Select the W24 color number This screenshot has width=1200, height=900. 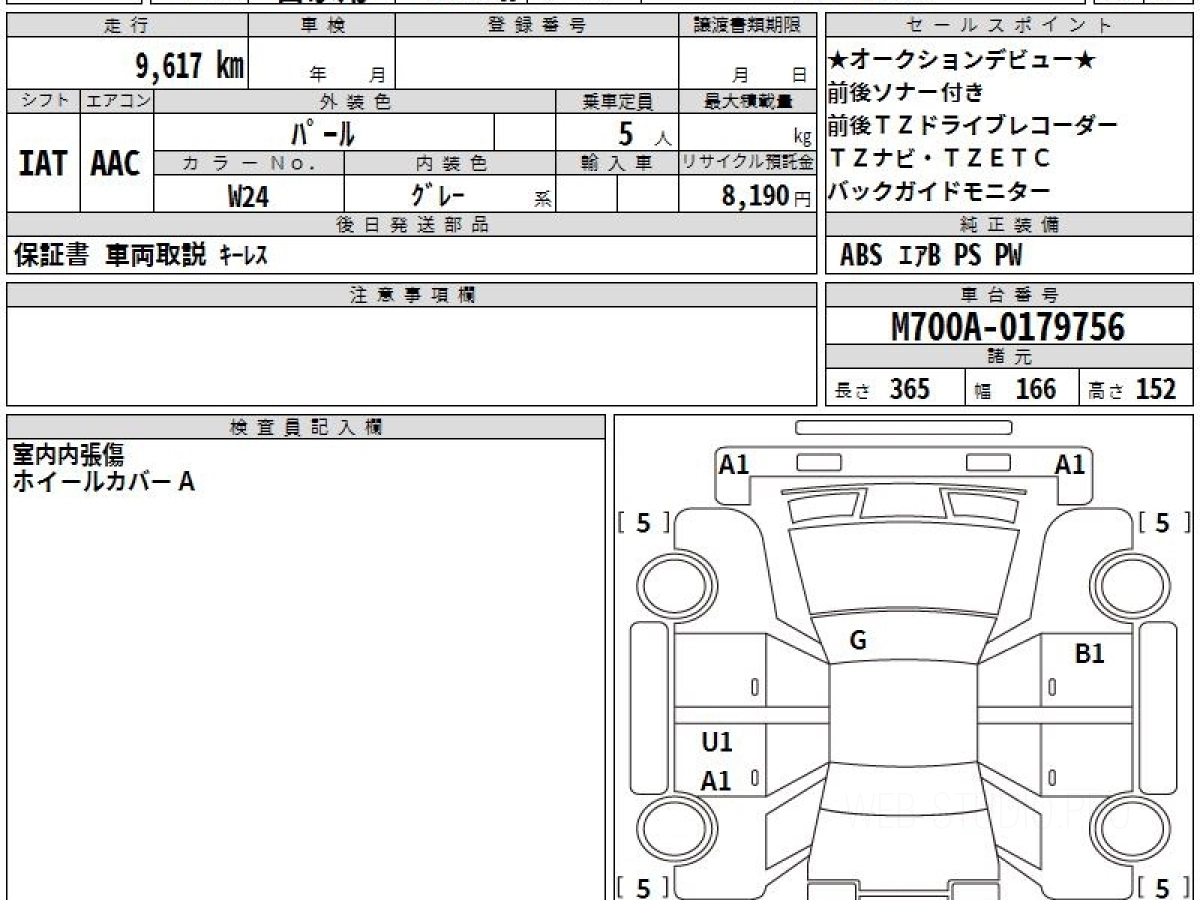pyautogui.click(x=248, y=196)
